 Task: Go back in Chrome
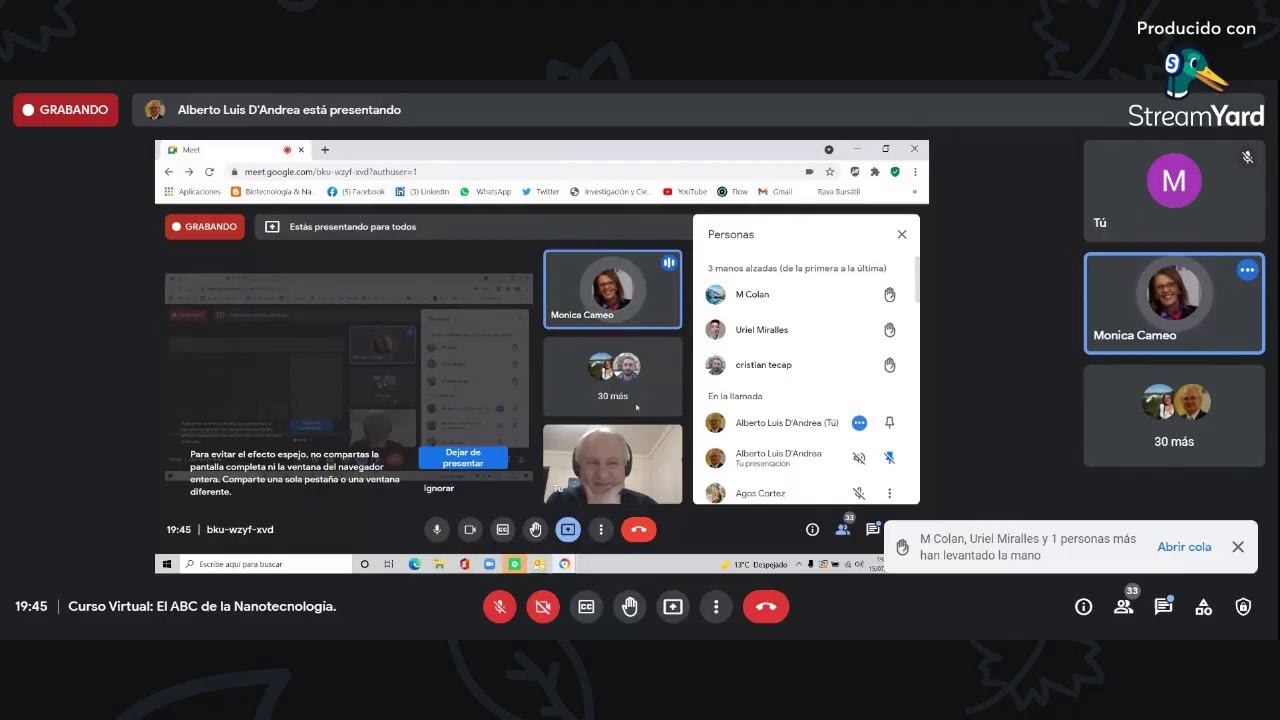169,172
